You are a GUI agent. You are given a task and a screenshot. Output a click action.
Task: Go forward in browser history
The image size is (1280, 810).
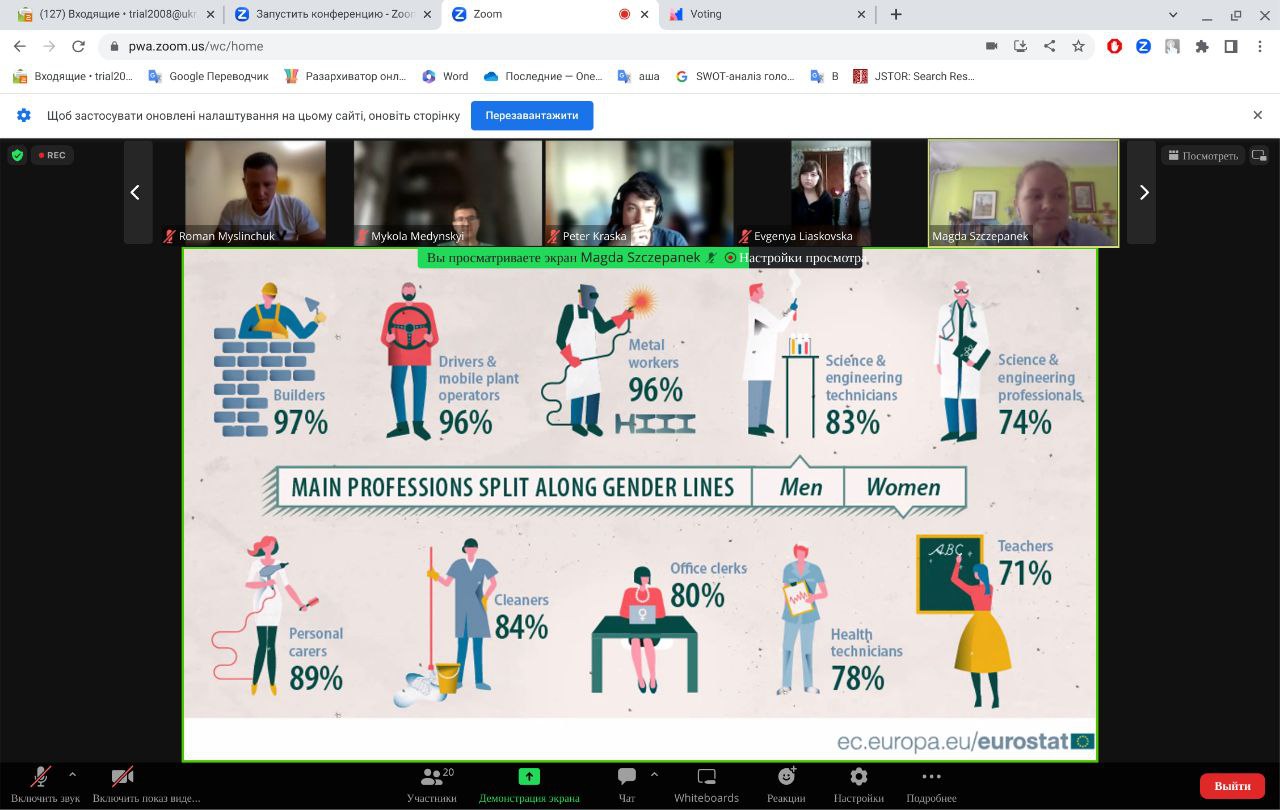click(49, 46)
